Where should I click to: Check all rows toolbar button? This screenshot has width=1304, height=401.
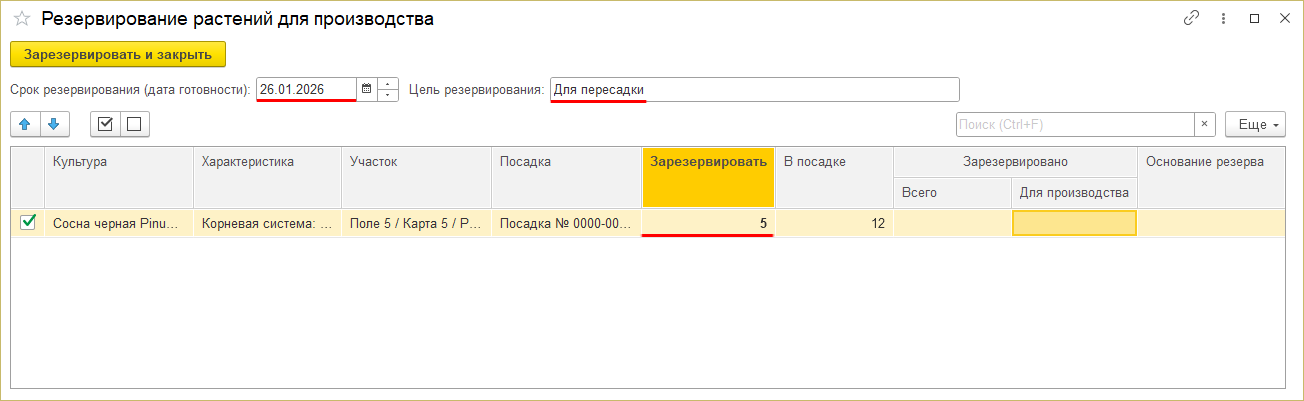click(x=105, y=124)
